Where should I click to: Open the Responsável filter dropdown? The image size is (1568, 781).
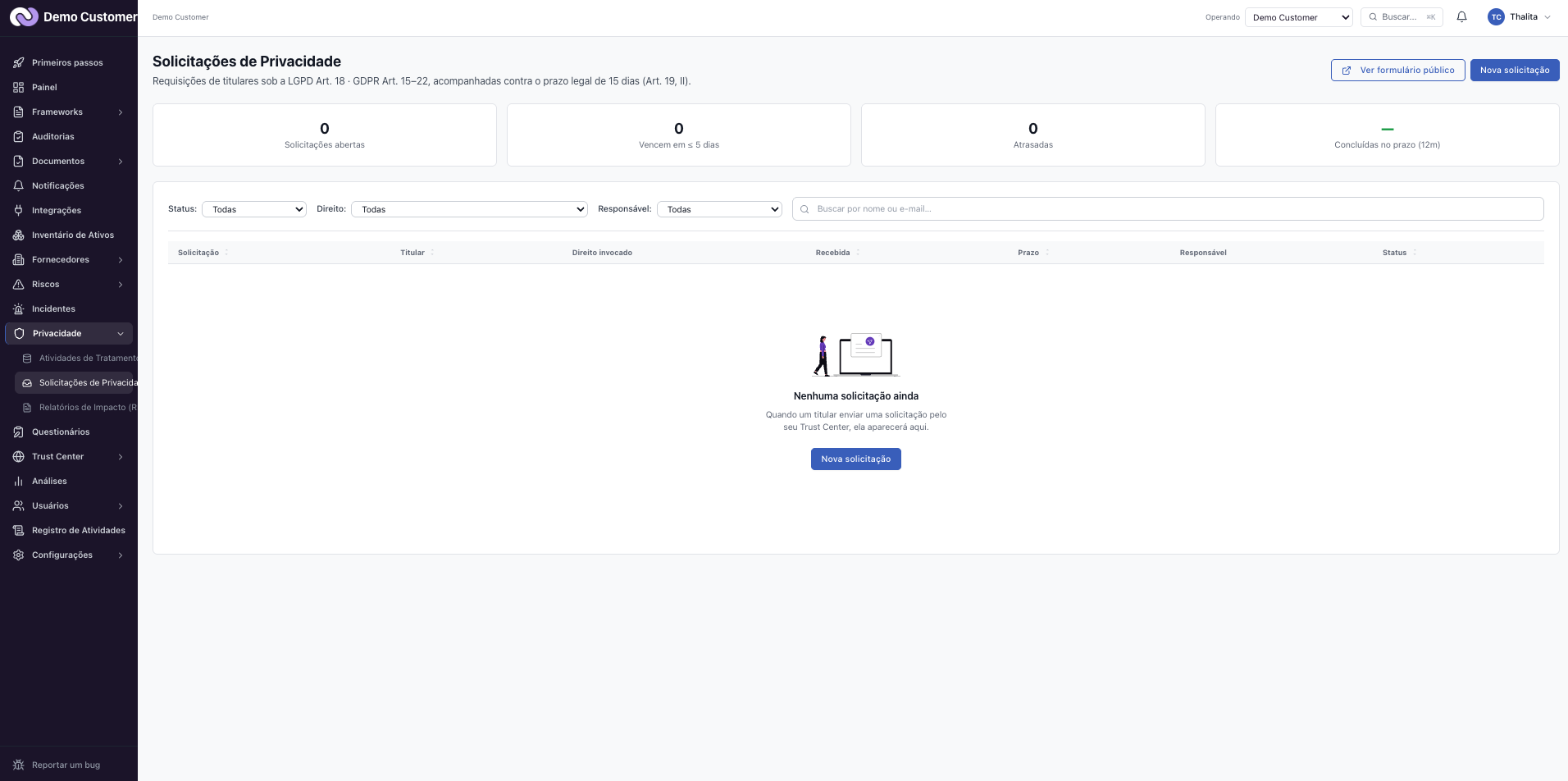(x=719, y=209)
